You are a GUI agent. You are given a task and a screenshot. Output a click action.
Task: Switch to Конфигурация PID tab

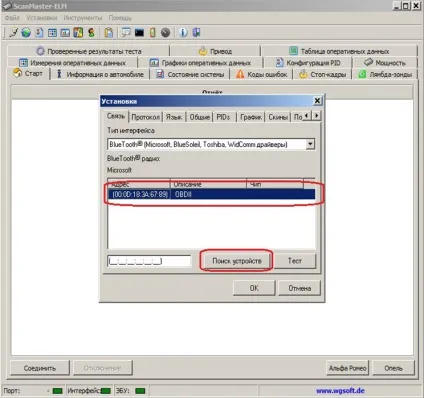[308, 63]
